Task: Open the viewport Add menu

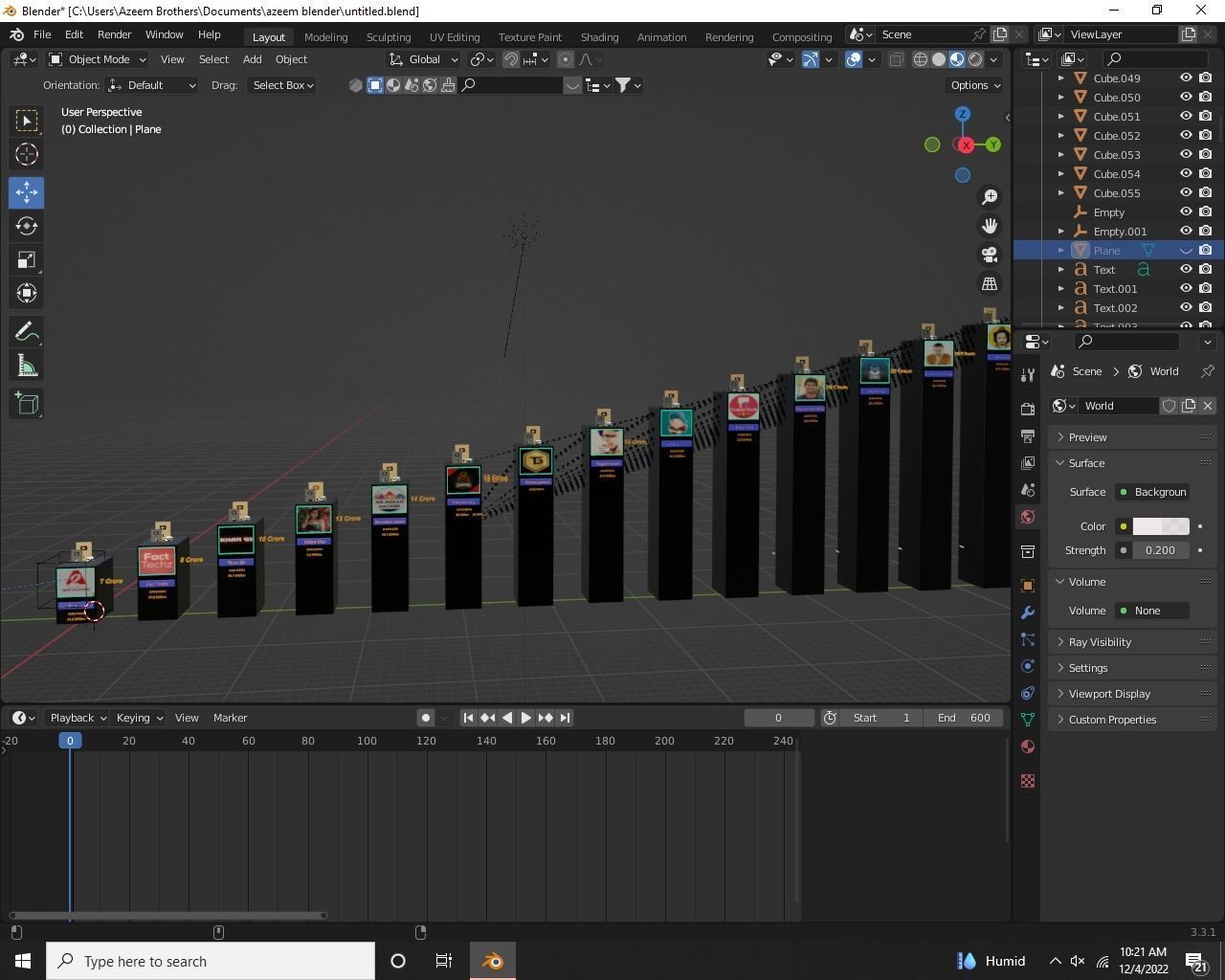Action: (x=252, y=59)
